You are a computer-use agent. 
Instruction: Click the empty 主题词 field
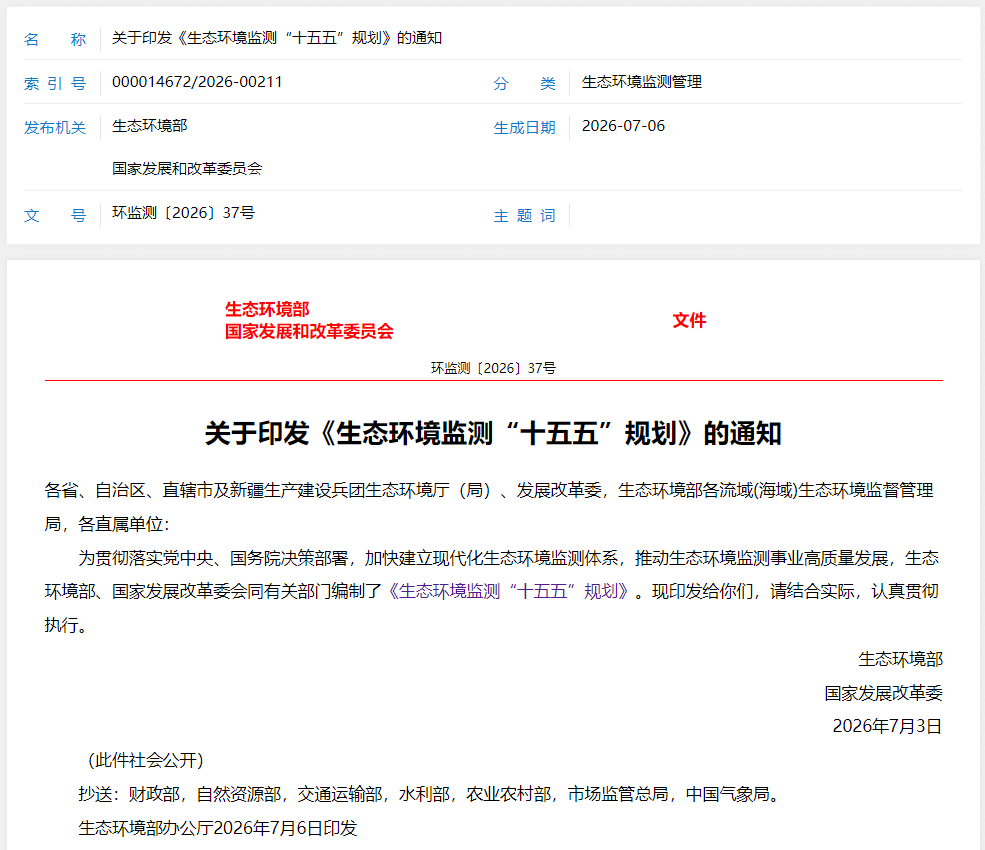click(765, 215)
